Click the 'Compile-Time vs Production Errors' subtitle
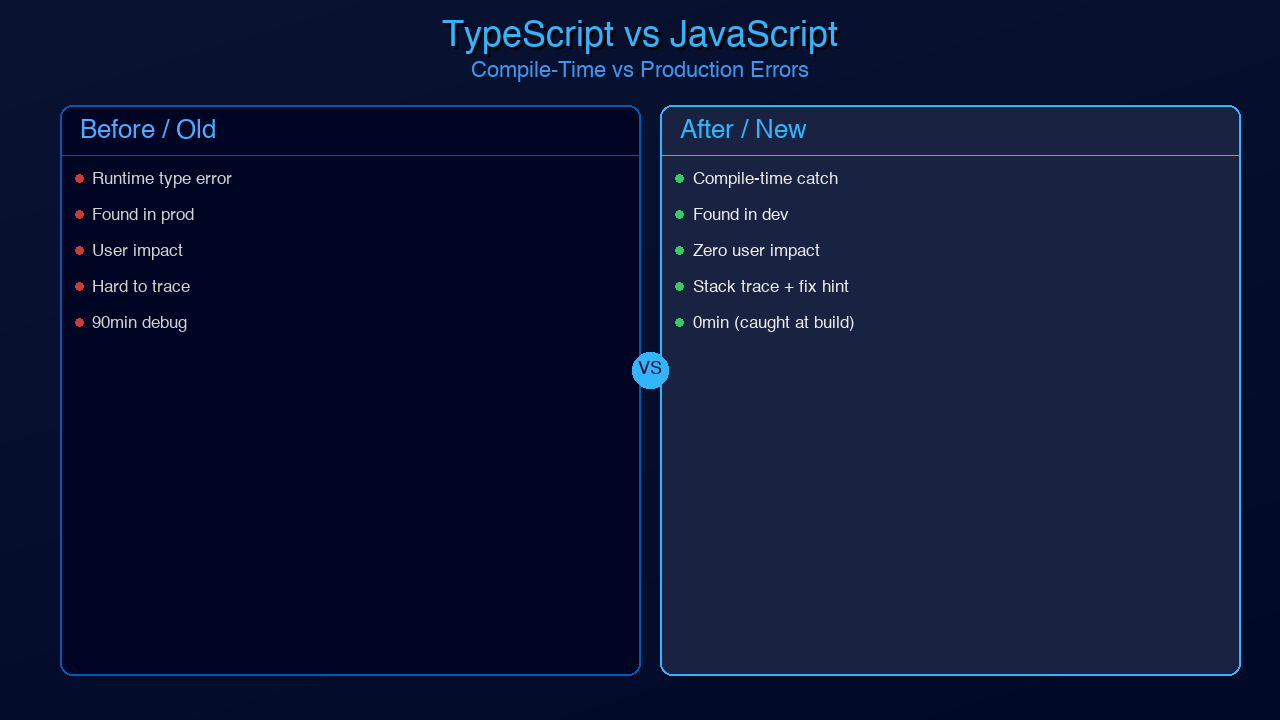Viewport: 1280px width, 720px height. [640, 70]
